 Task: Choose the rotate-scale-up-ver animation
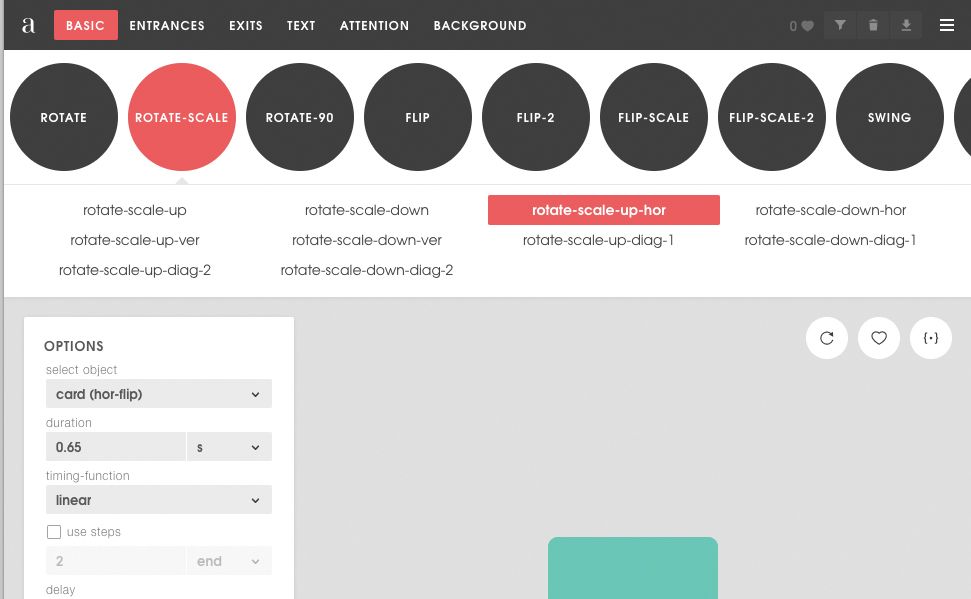pos(135,240)
